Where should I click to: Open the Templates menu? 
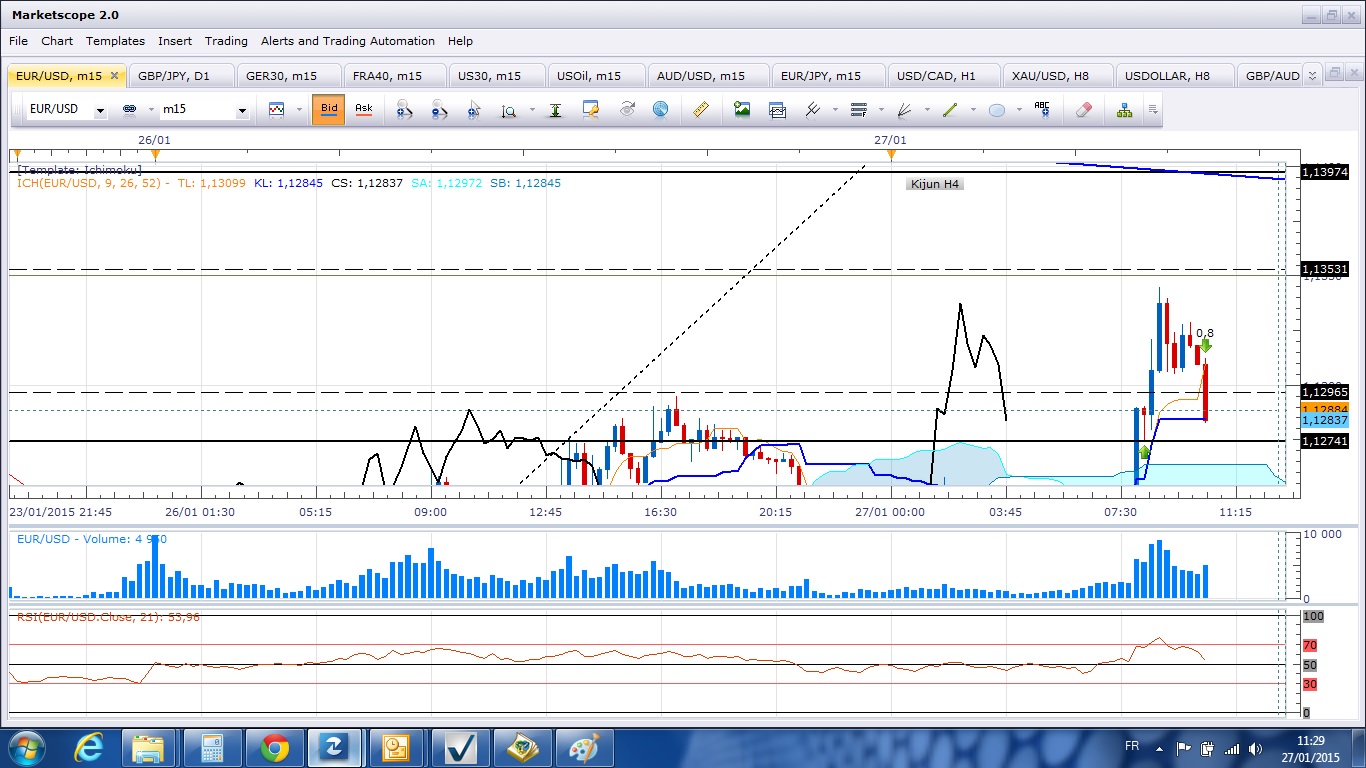click(115, 41)
